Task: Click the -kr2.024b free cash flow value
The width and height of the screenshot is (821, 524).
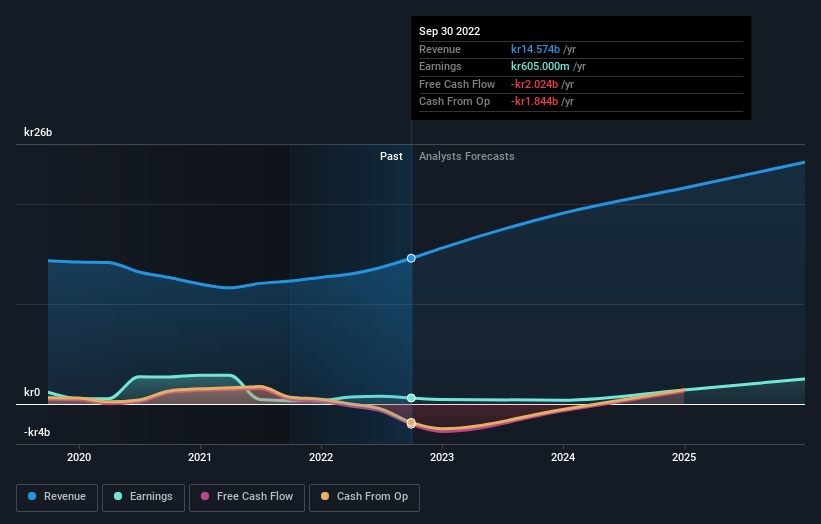Action: [x=534, y=84]
